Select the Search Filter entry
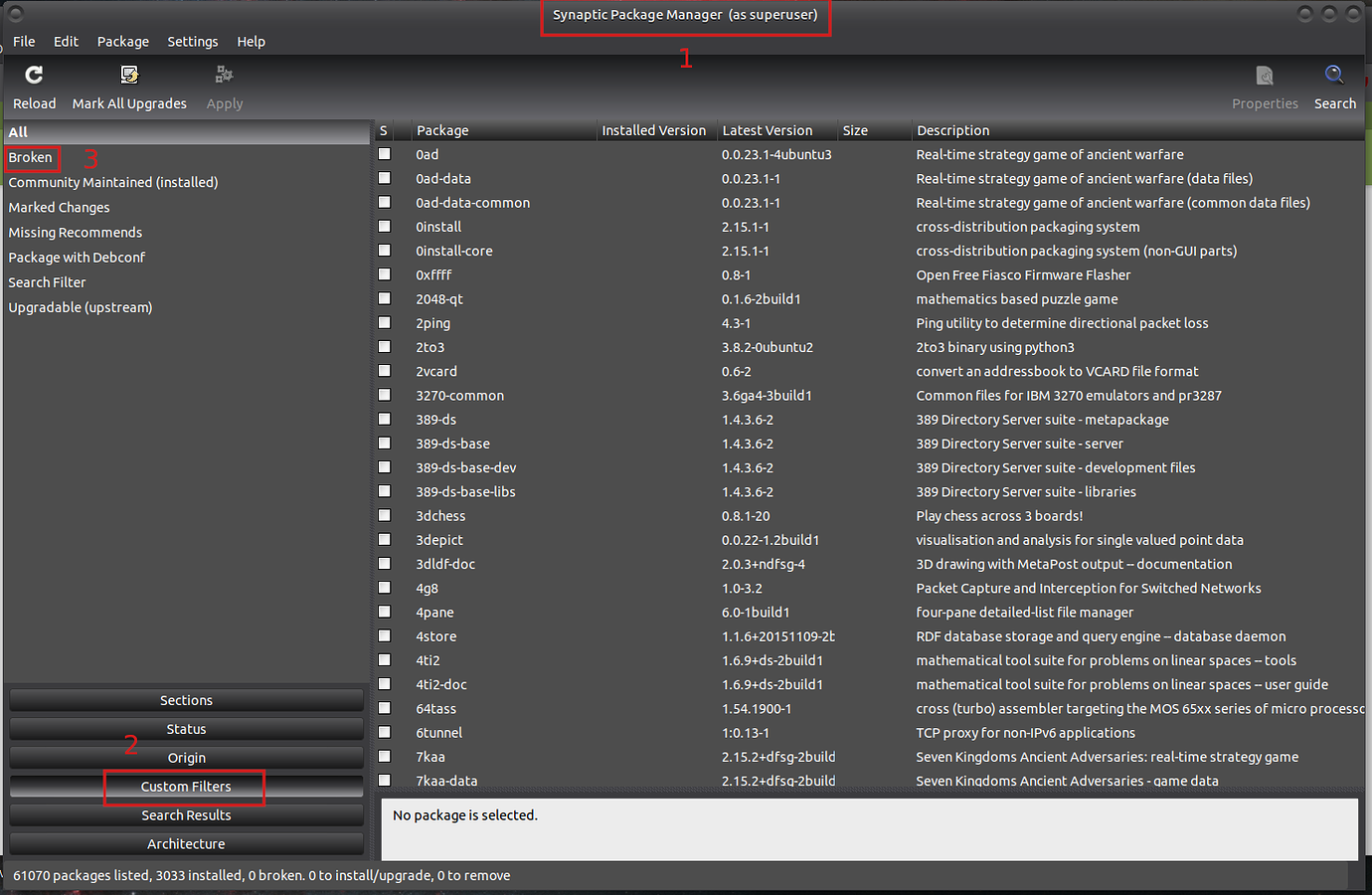This screenshot has height=895, width=1372. point(48,282)
